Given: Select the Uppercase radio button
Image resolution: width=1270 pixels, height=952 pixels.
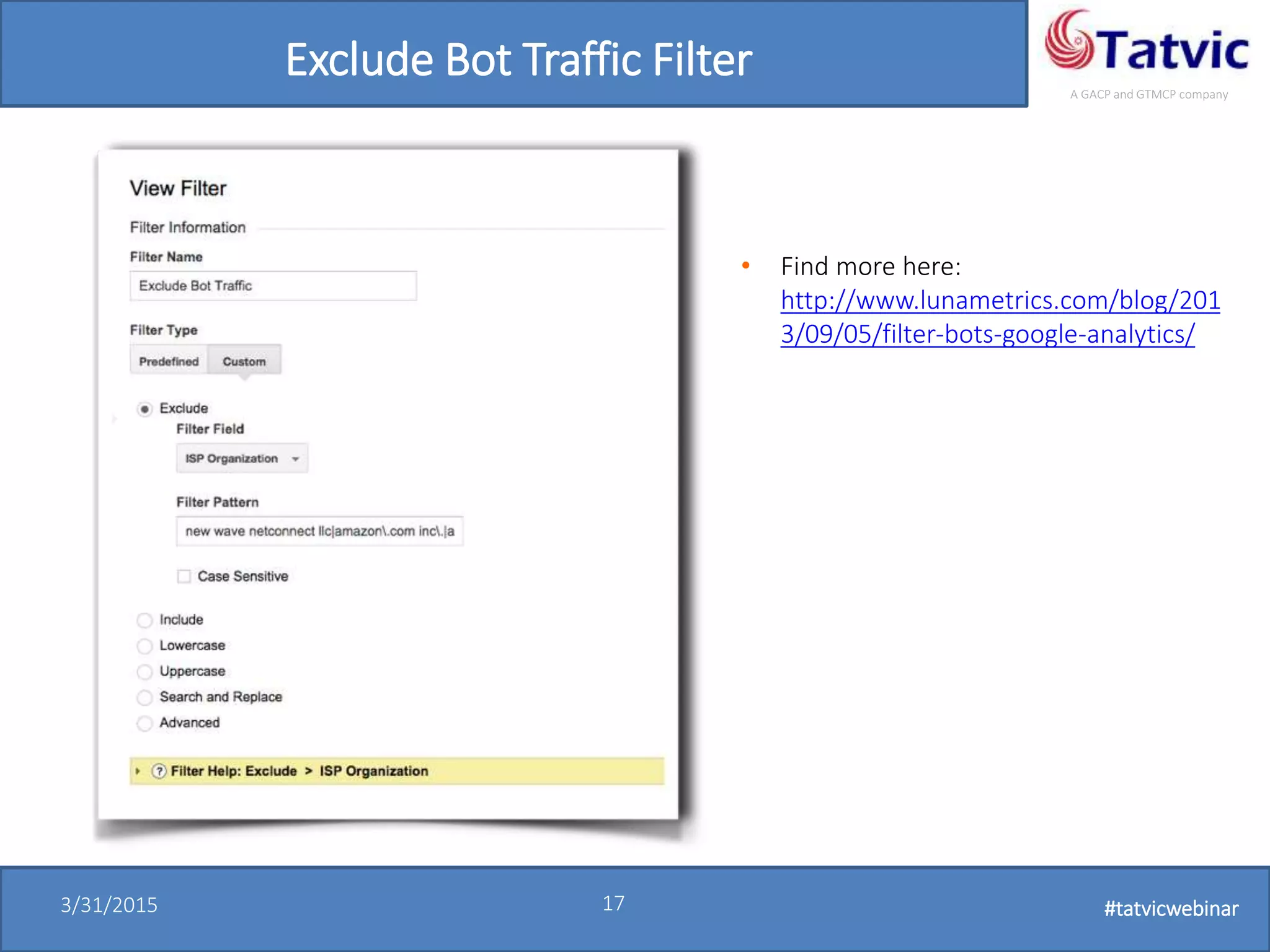Looking at the screenshot, I should pos(144,672).
